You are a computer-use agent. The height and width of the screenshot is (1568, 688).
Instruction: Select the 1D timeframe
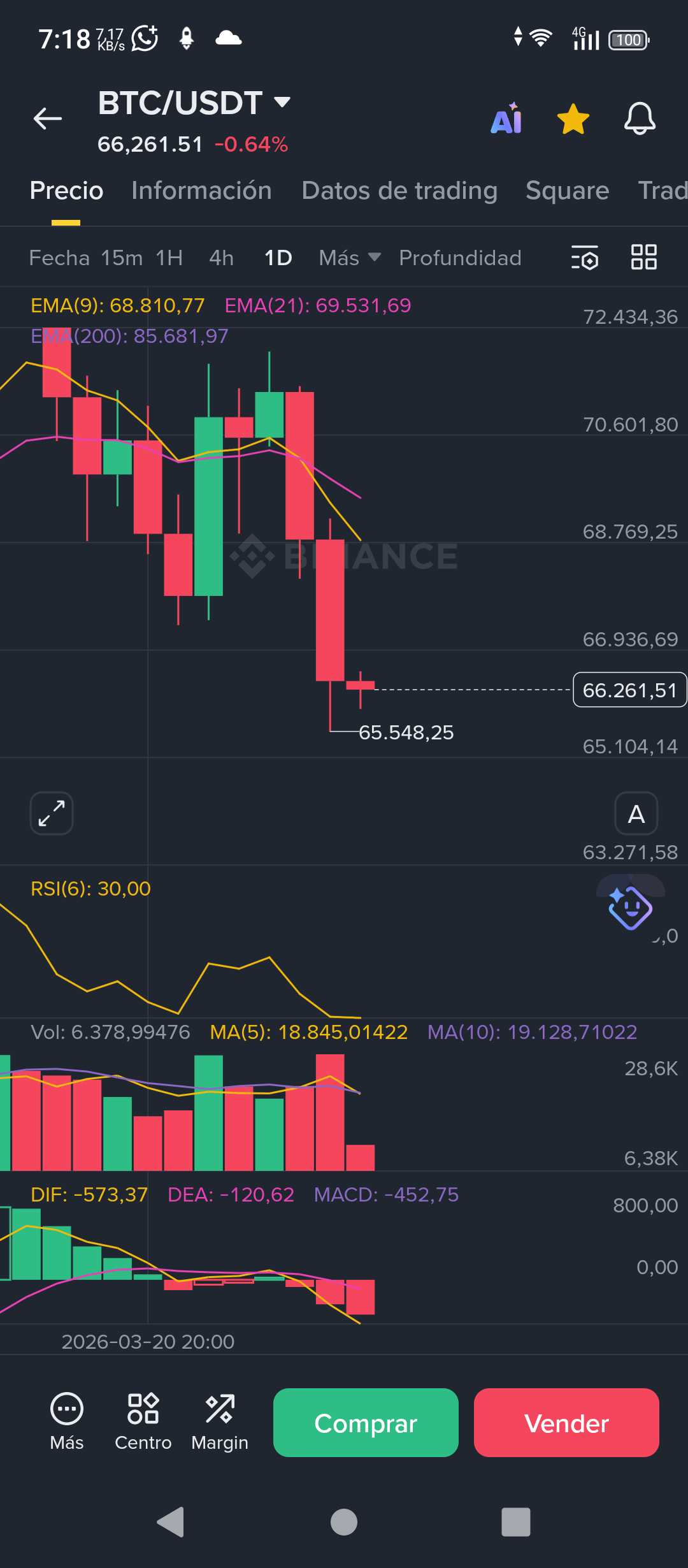(278, 258)
